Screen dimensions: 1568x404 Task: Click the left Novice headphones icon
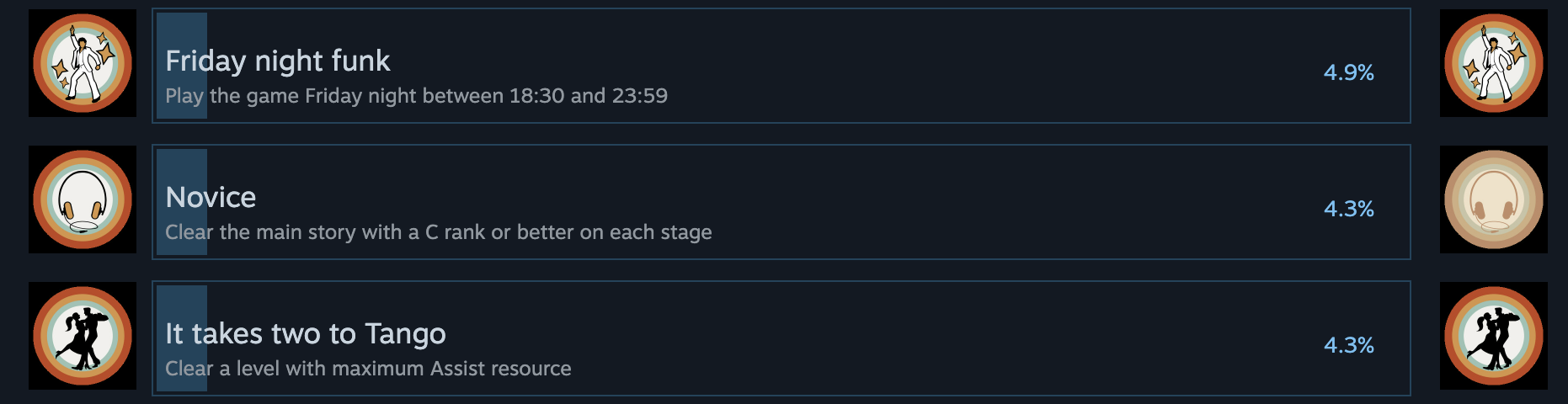click(x=83, y=199)
